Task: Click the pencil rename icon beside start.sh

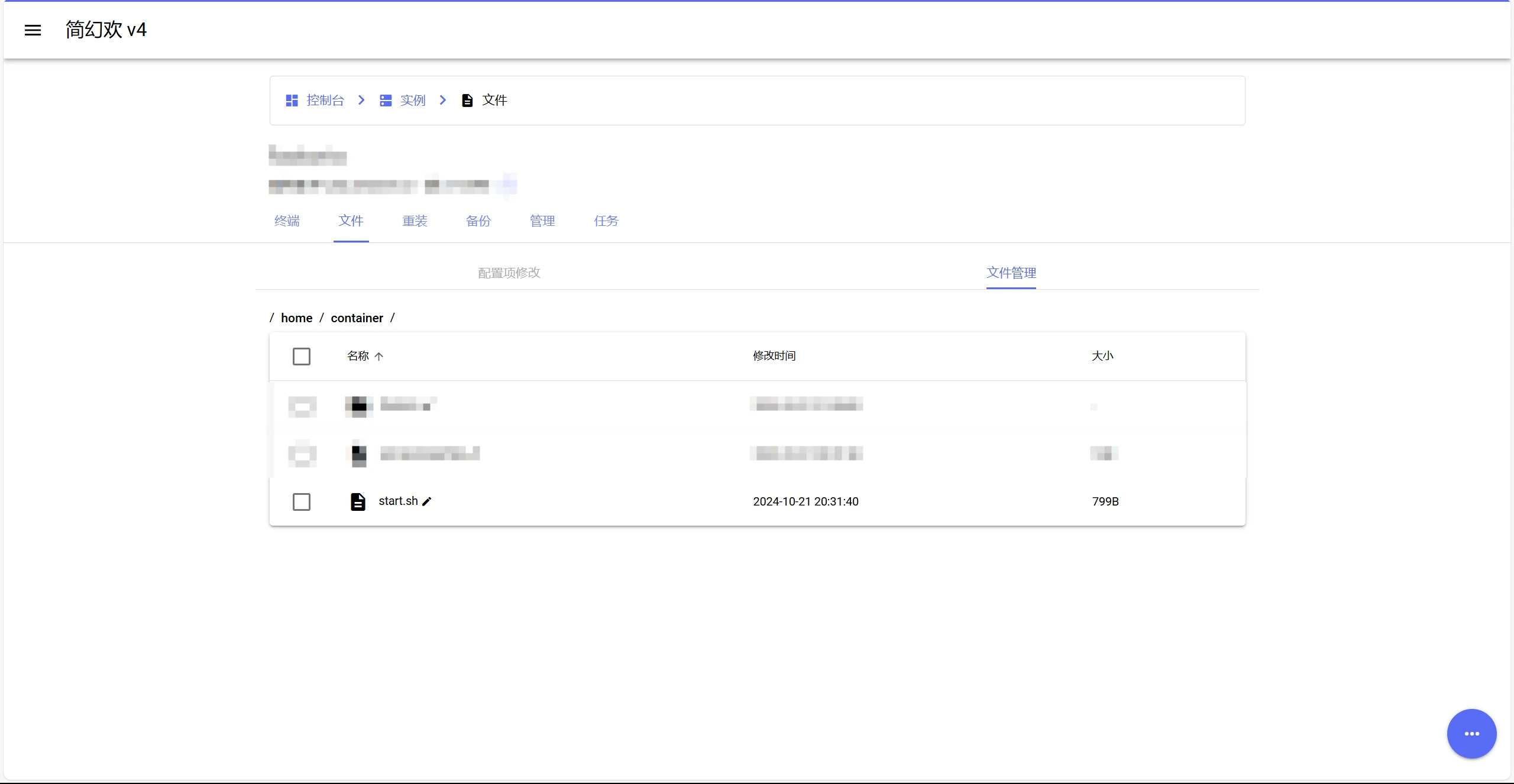Action: (427, 501)
